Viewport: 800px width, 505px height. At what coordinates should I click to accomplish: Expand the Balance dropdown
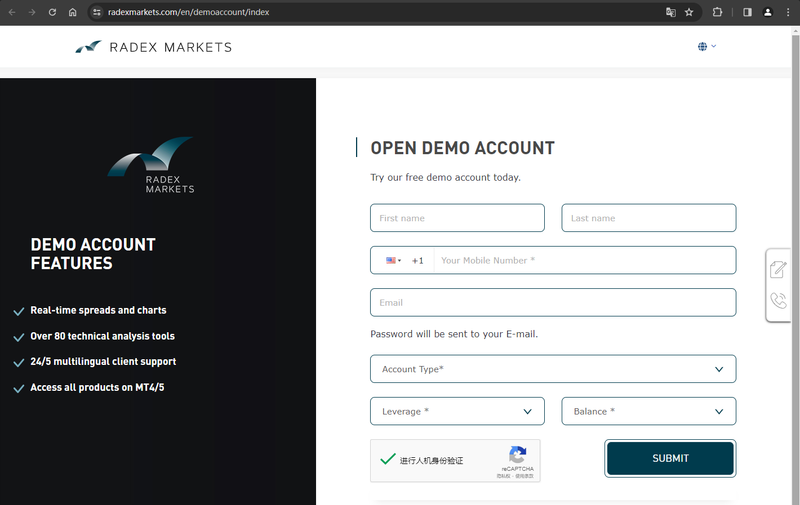point(648,411)
